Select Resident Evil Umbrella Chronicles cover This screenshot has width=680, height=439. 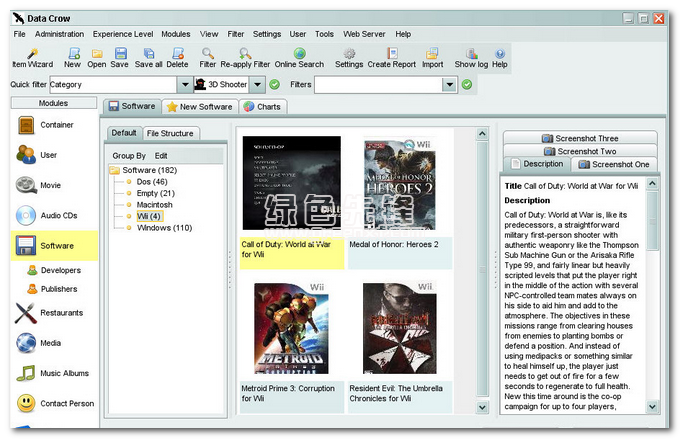click(x=399, y=328)
